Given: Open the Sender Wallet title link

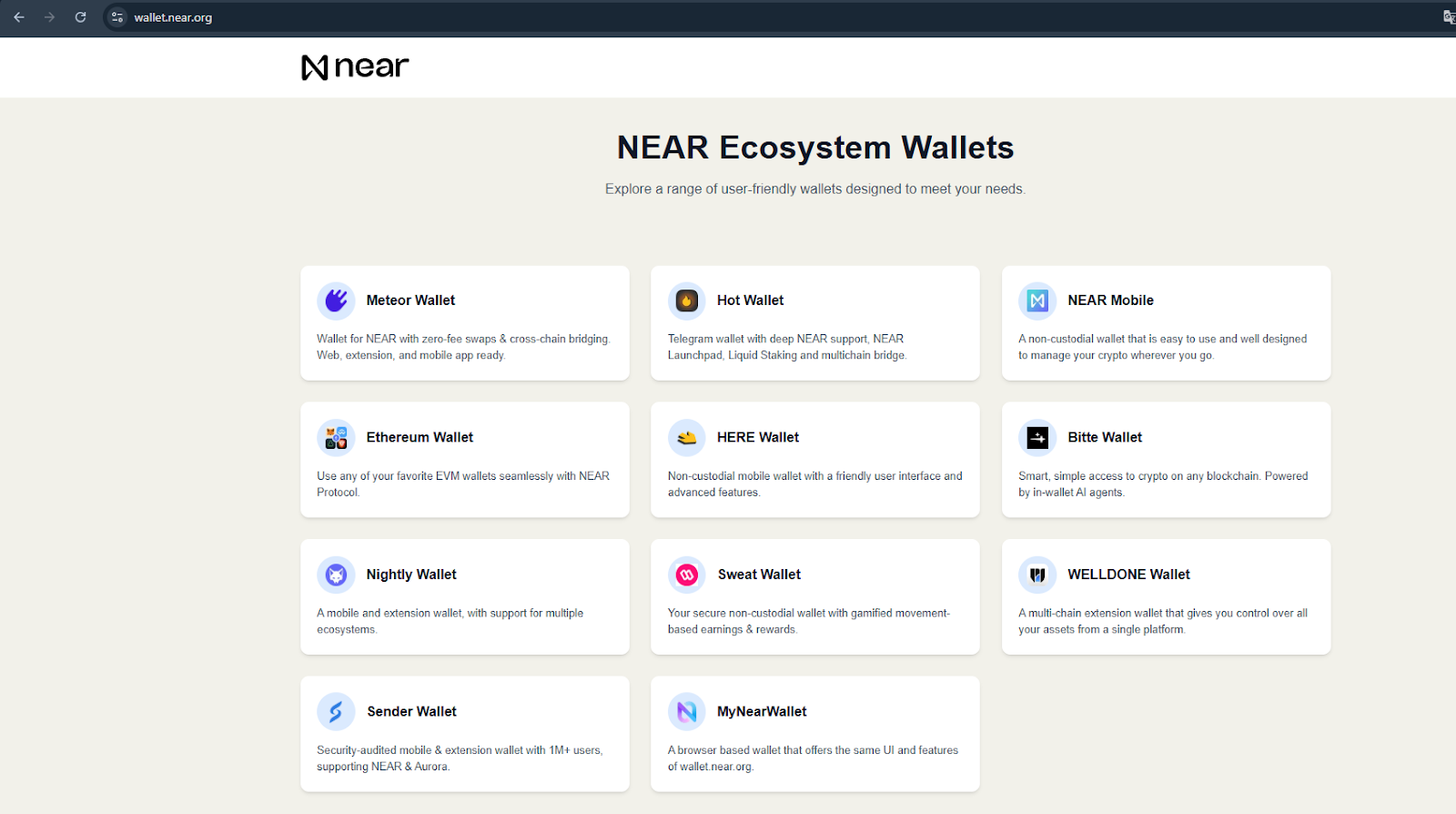Looking at the screenshot, I should [x=411, y=712].
